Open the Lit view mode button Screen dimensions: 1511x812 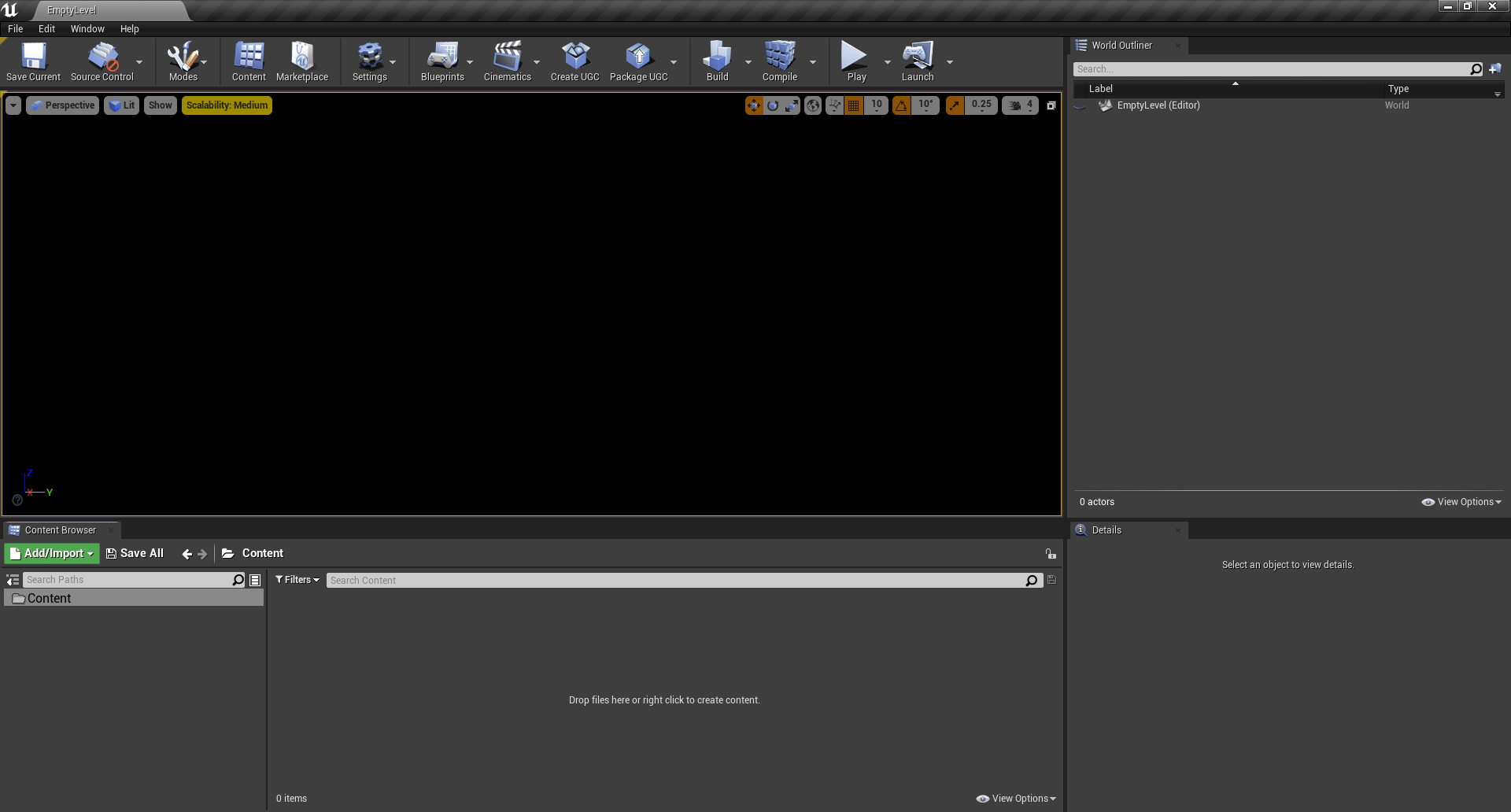pyautogui.click(x=121, y=105)
